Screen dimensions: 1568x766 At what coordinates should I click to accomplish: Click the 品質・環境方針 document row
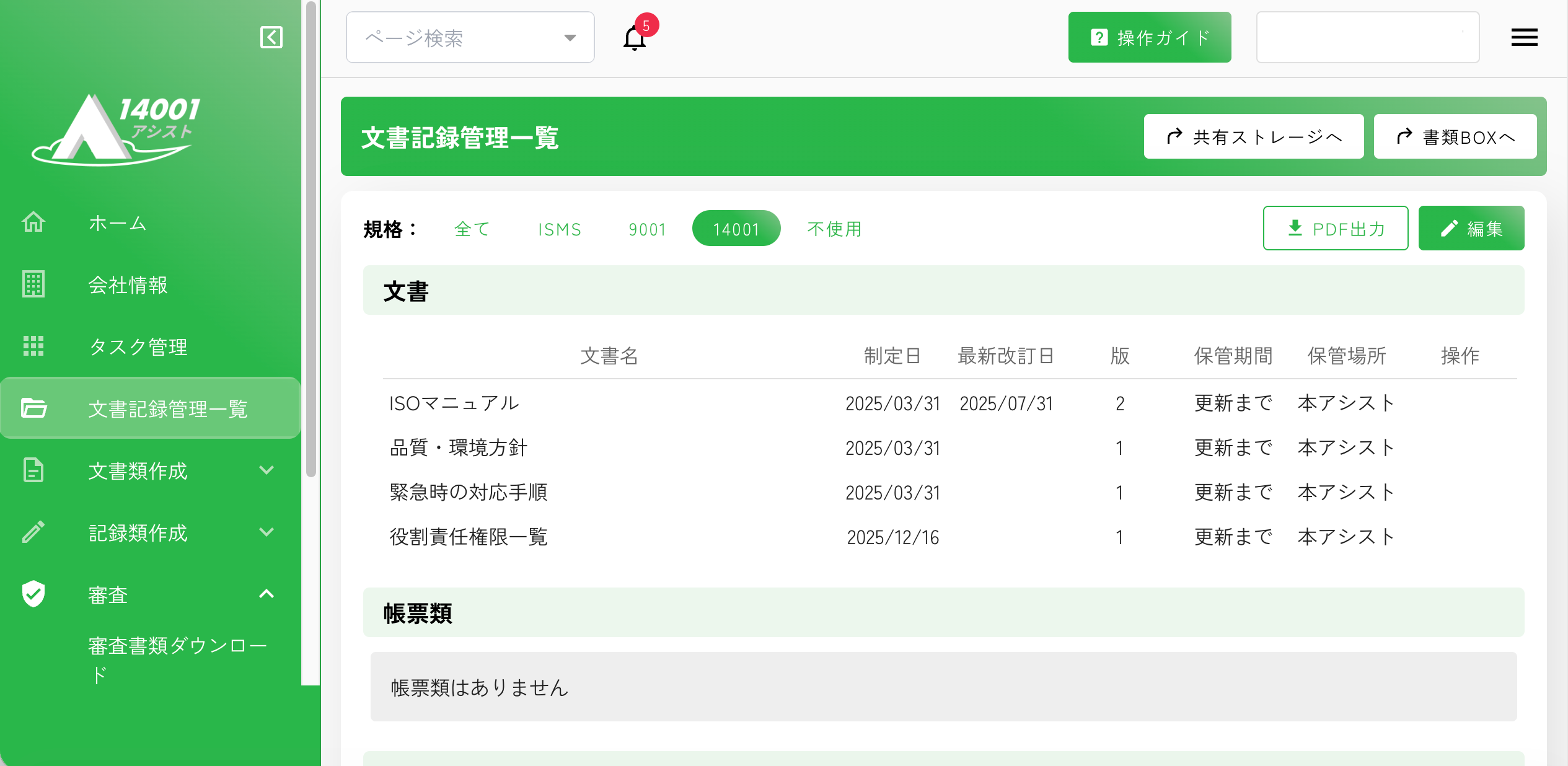pos(949,447)
